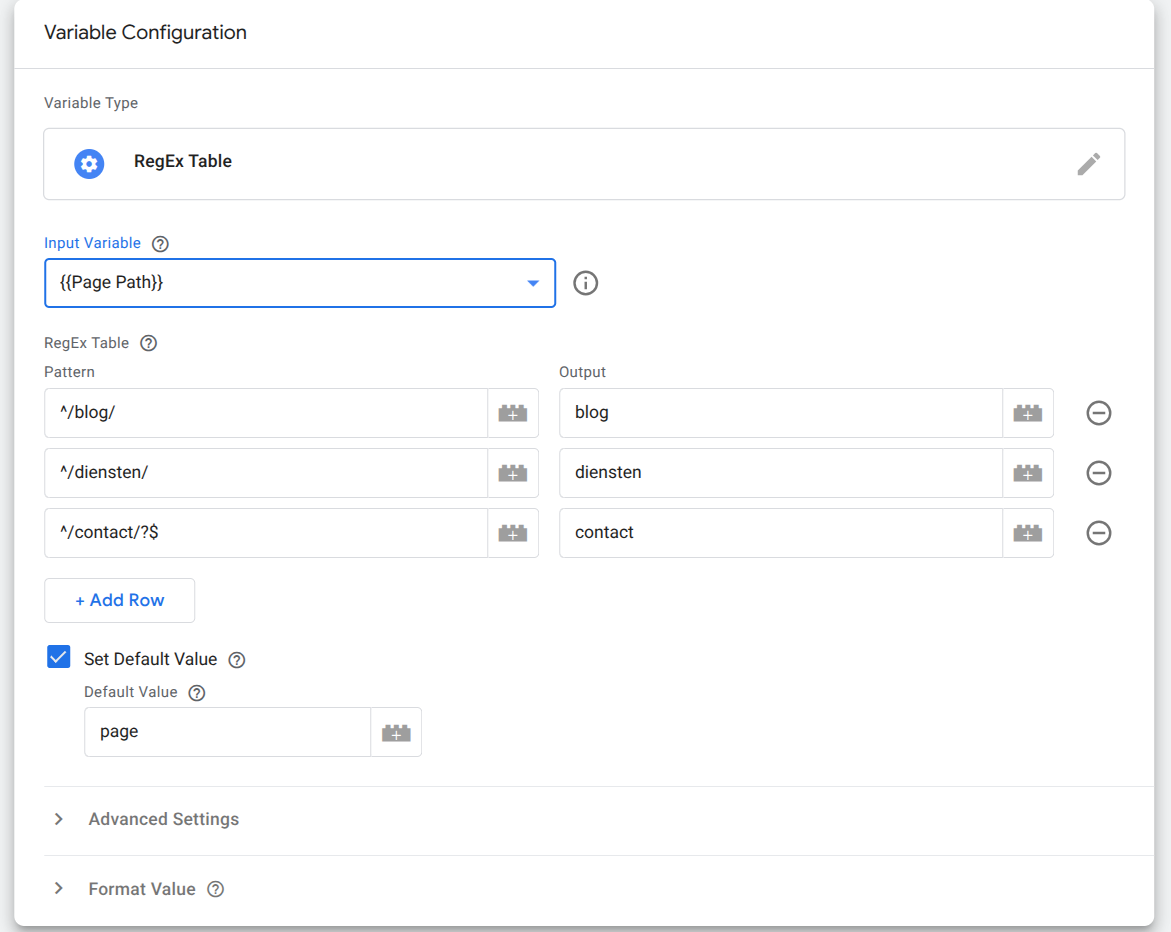
Task: Click the ^/diensten/ pattern input
Action: click(x=266, y=473)
